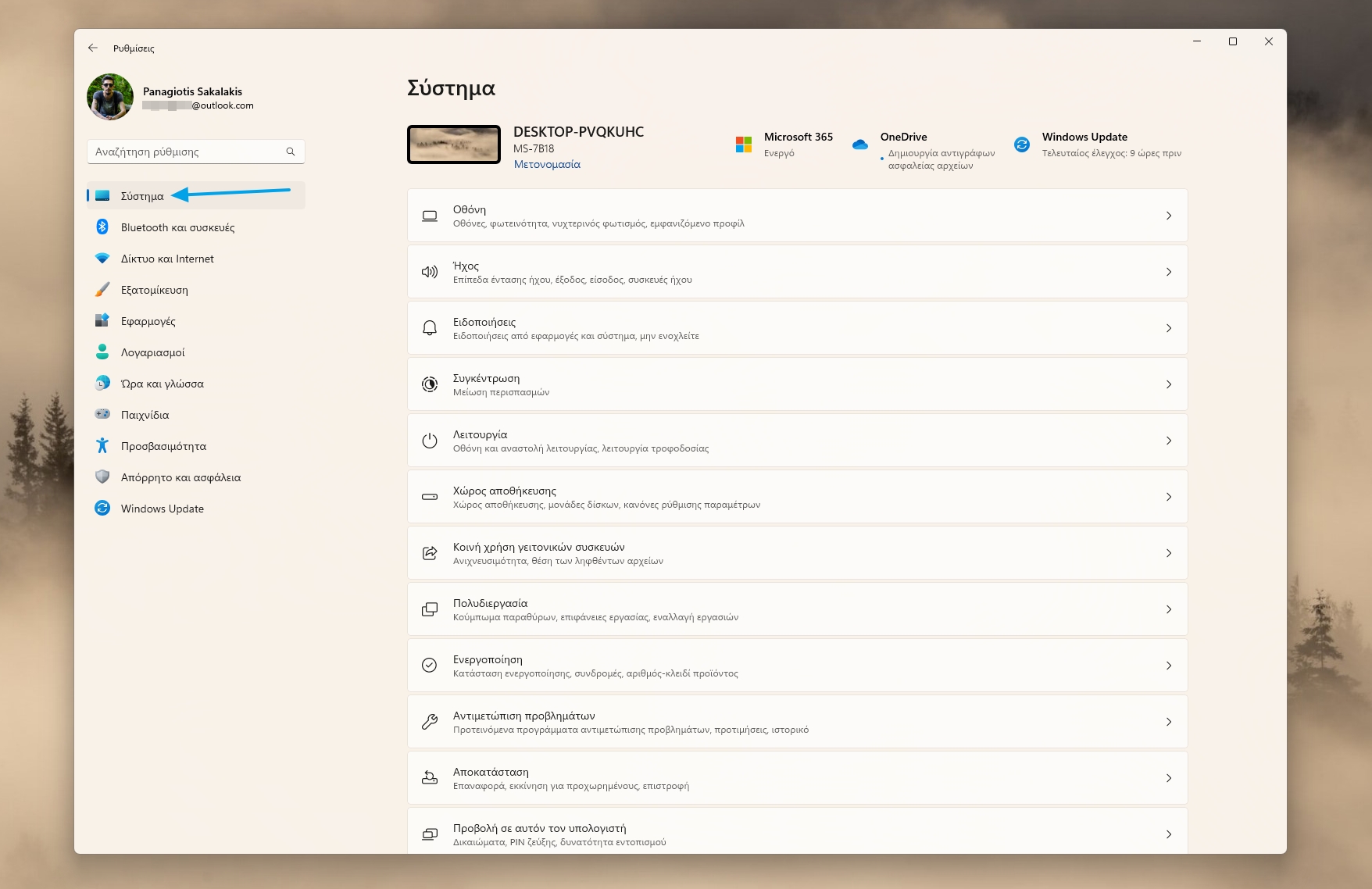Go to Ώρα και γλώσσα section
This screenshot has width=1372, height=889.
click(163, 384)
